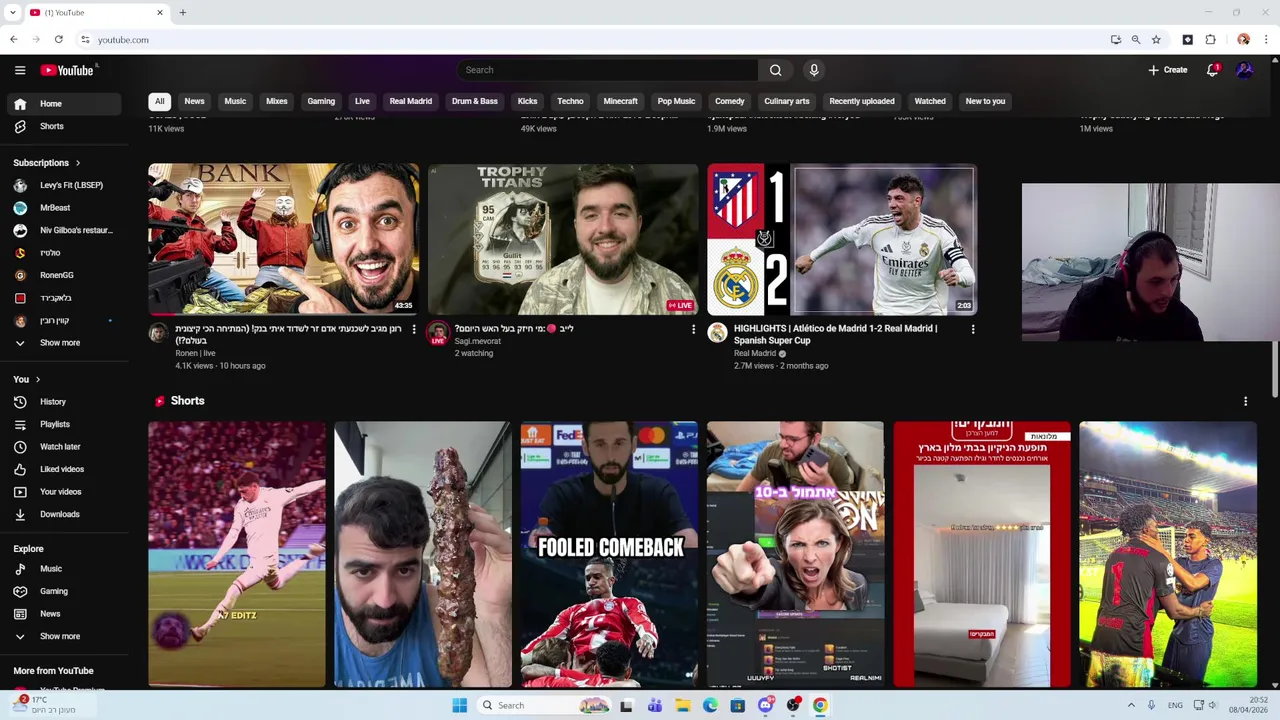The width and height of the screenshot is (1280, 720).
Task: Select the Mixes filter chip
Action: (277, 101)
